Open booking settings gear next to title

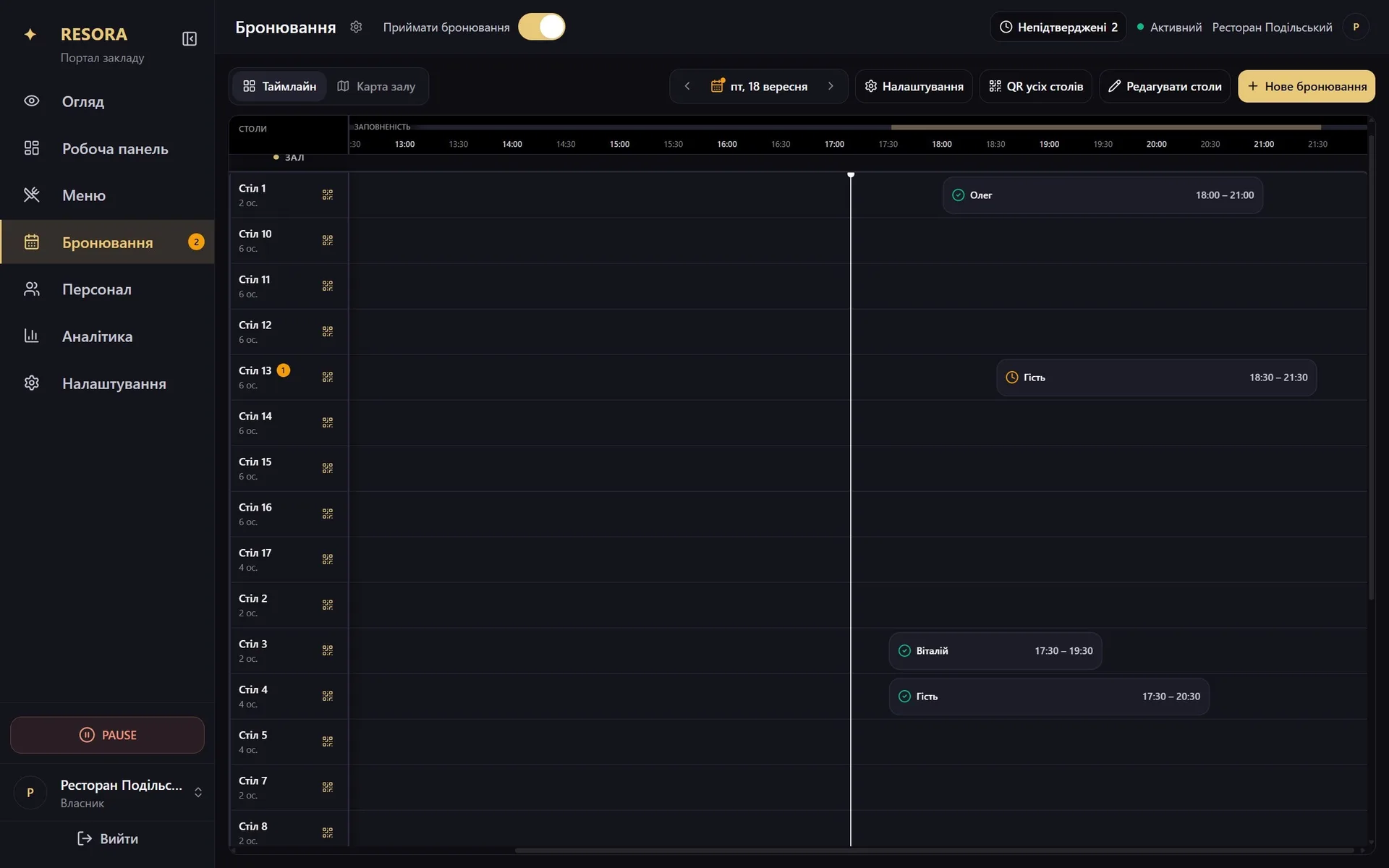(356, 27)
